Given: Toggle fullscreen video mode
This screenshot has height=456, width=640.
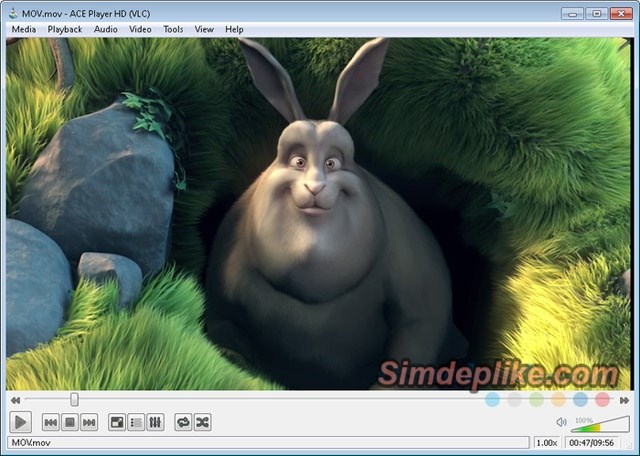Looking at the screenshot, I should click(x=117, y=422).
